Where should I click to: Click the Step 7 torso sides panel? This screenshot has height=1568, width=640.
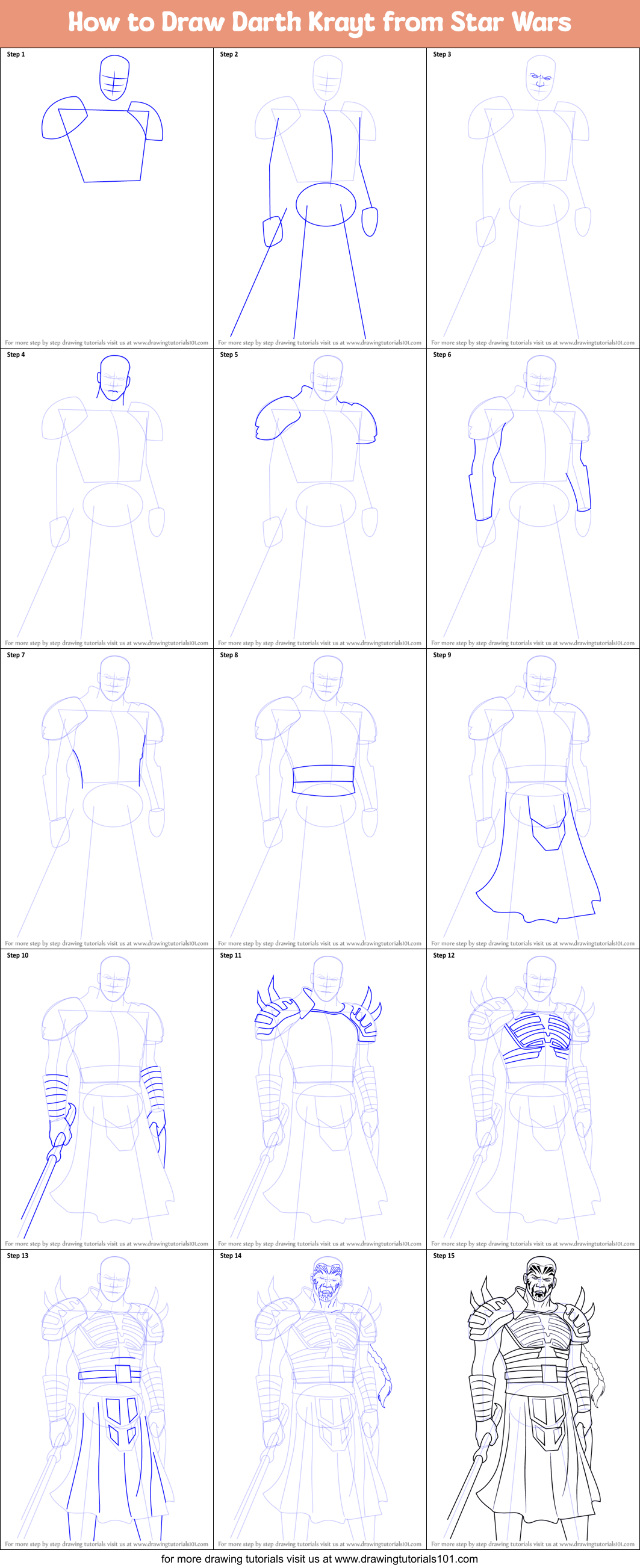coord(107,796)
